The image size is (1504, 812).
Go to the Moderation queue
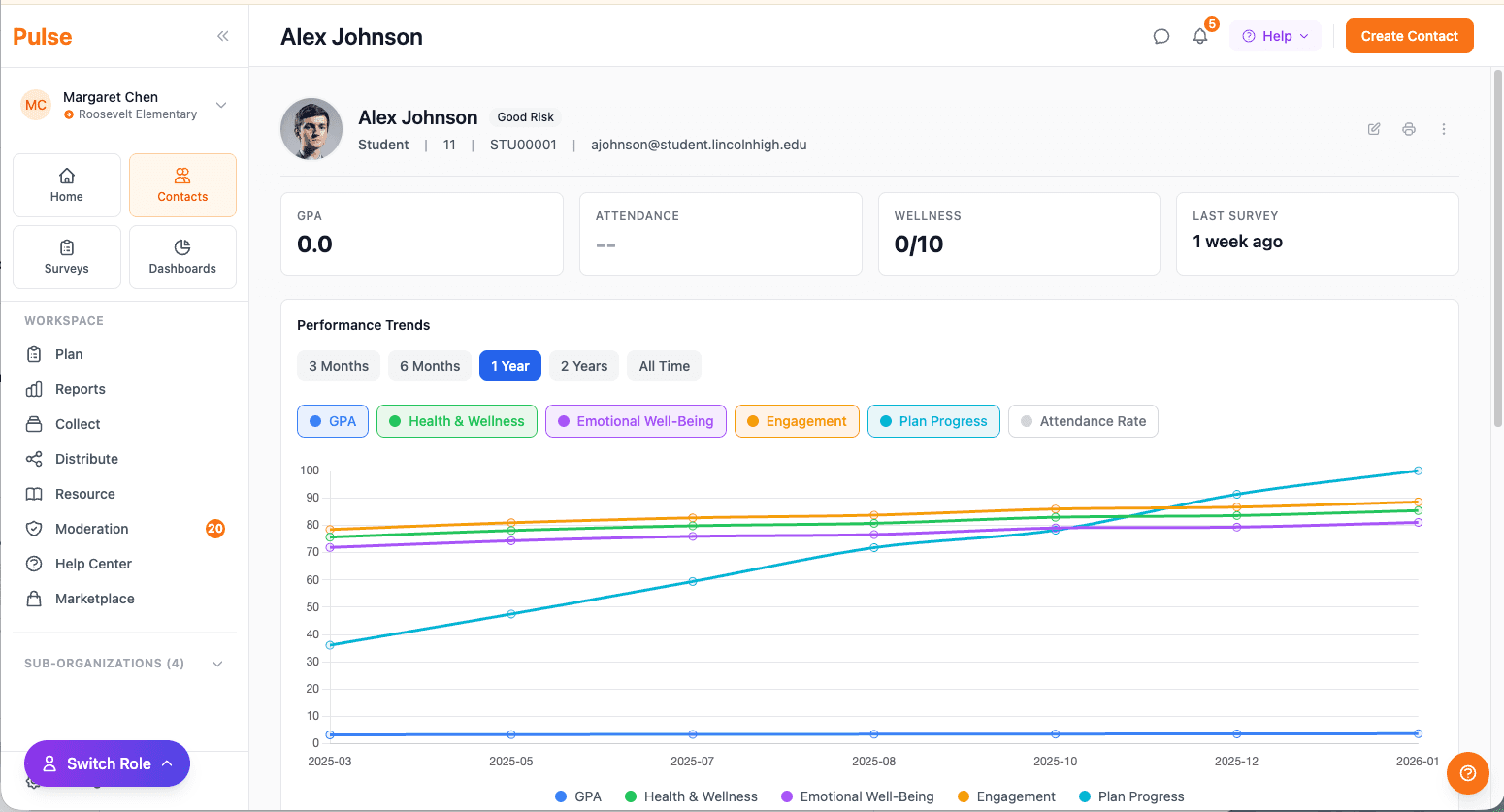93,528
